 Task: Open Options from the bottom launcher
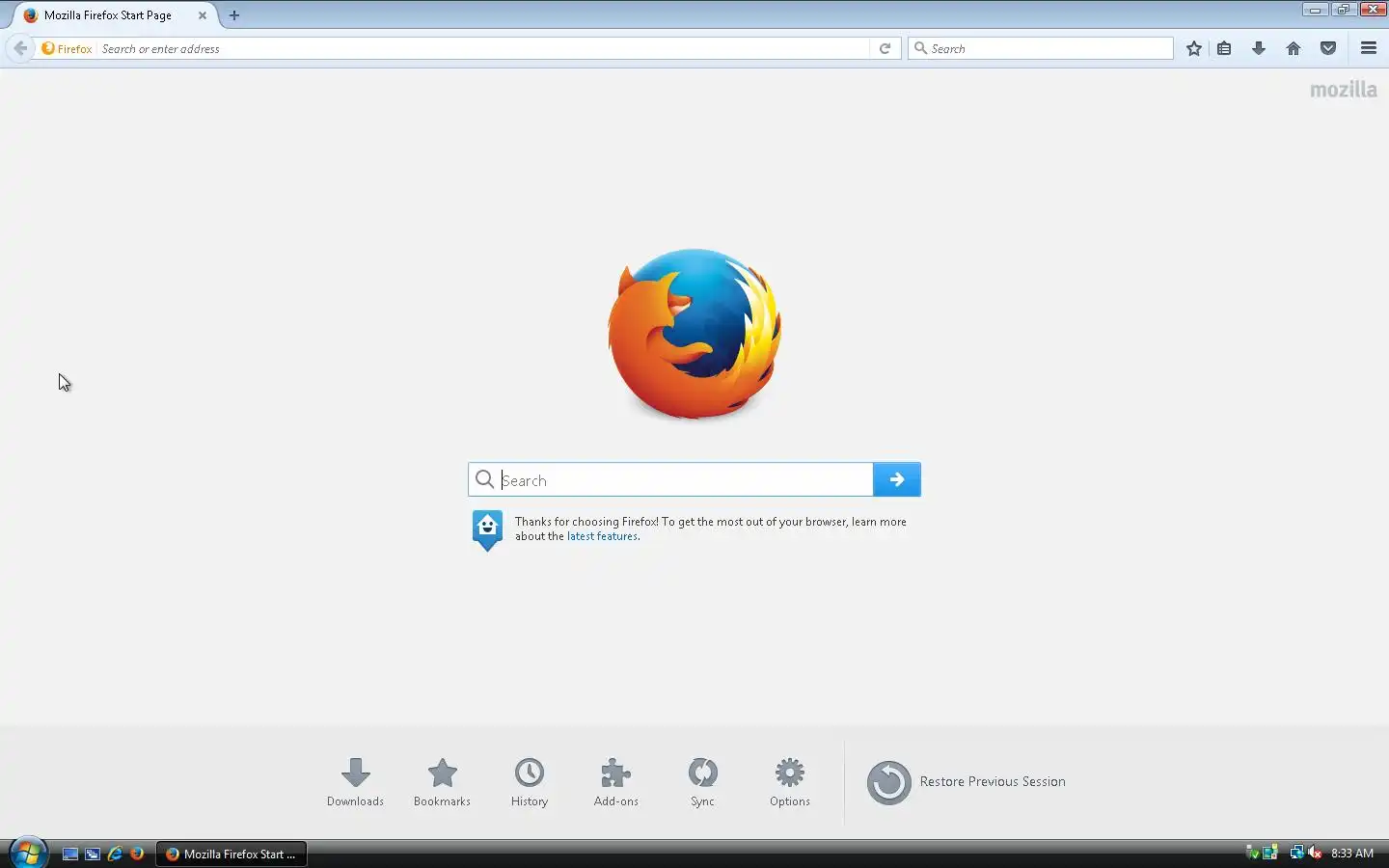(x=790, y=782)
